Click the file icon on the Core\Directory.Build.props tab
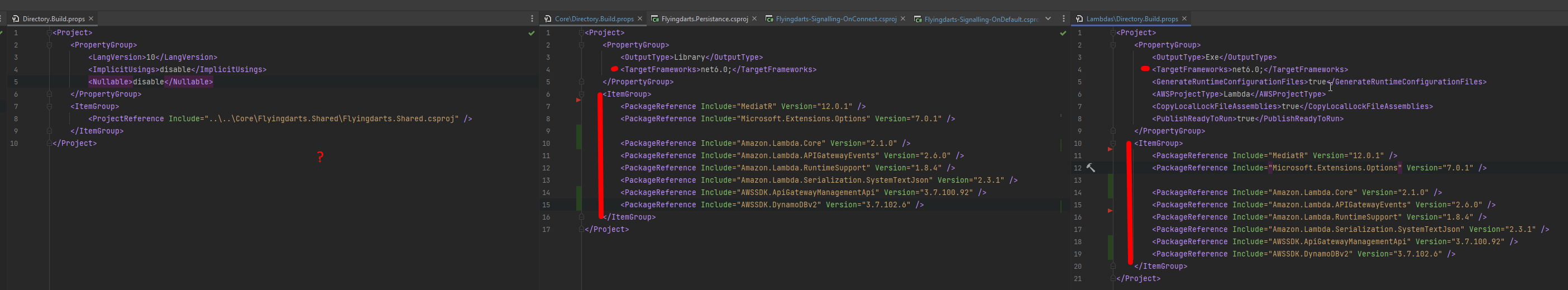Viewport: 1568px width, 290px height. [x=548, y=19]
